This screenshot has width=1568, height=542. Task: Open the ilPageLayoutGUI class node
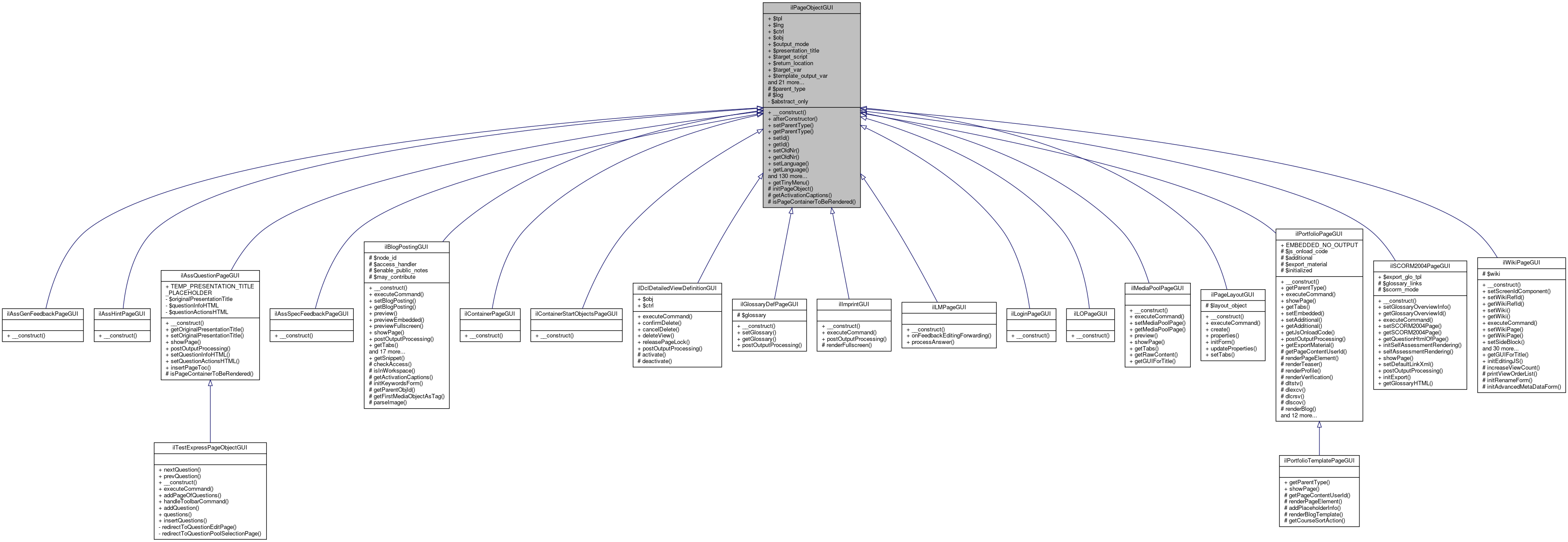1232,325
